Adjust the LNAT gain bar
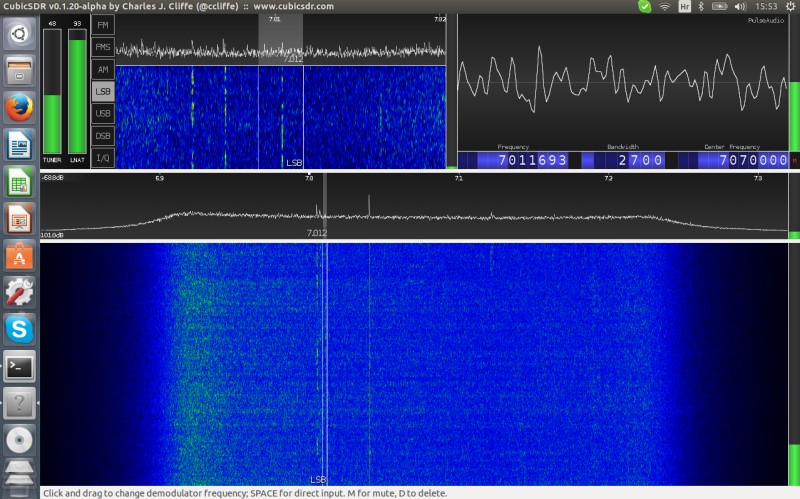Image resolution: width=800 pixels, height=499 pixels. coord(77,91)
